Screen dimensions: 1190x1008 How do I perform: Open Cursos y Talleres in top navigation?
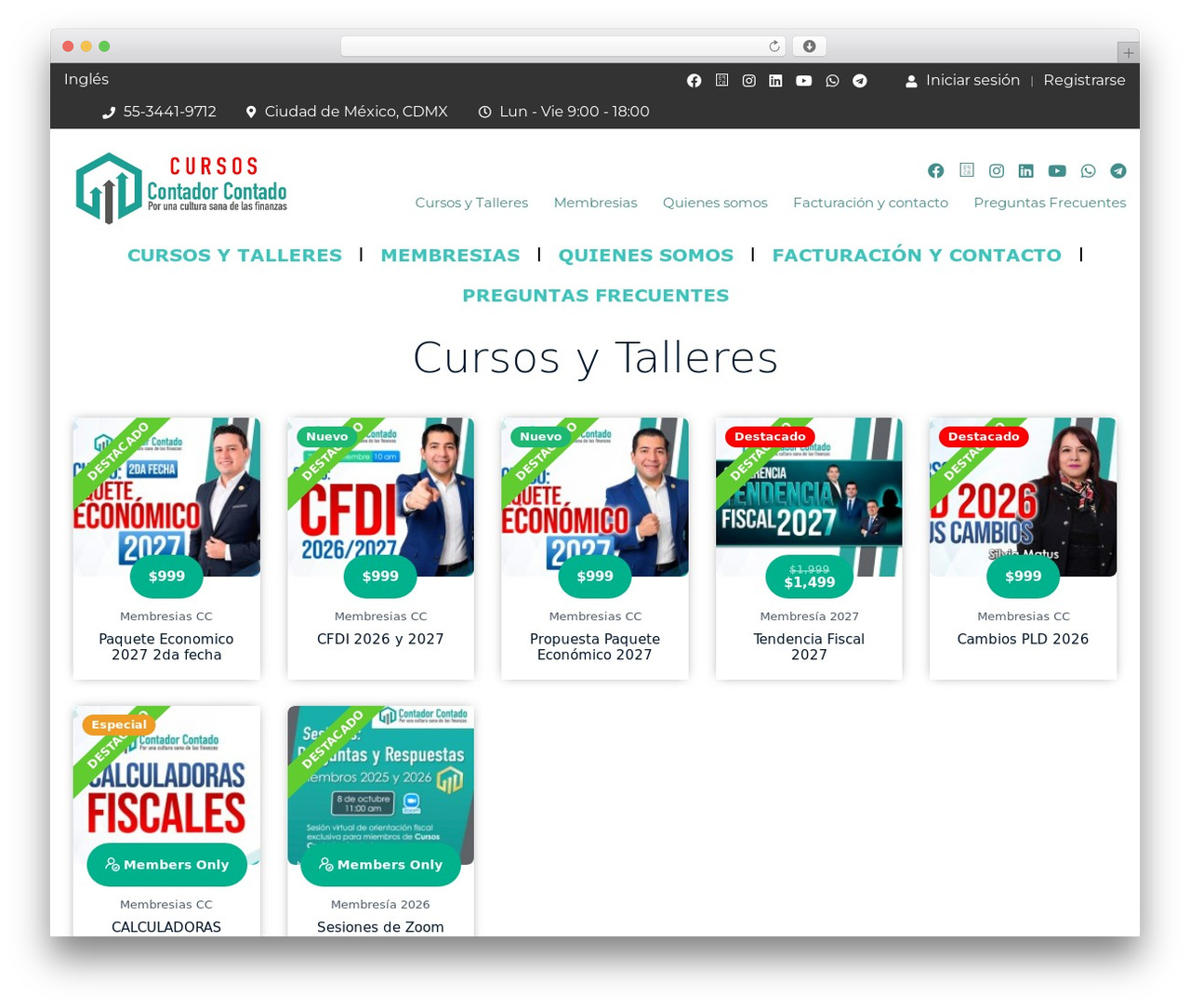(x=471, y=203)
